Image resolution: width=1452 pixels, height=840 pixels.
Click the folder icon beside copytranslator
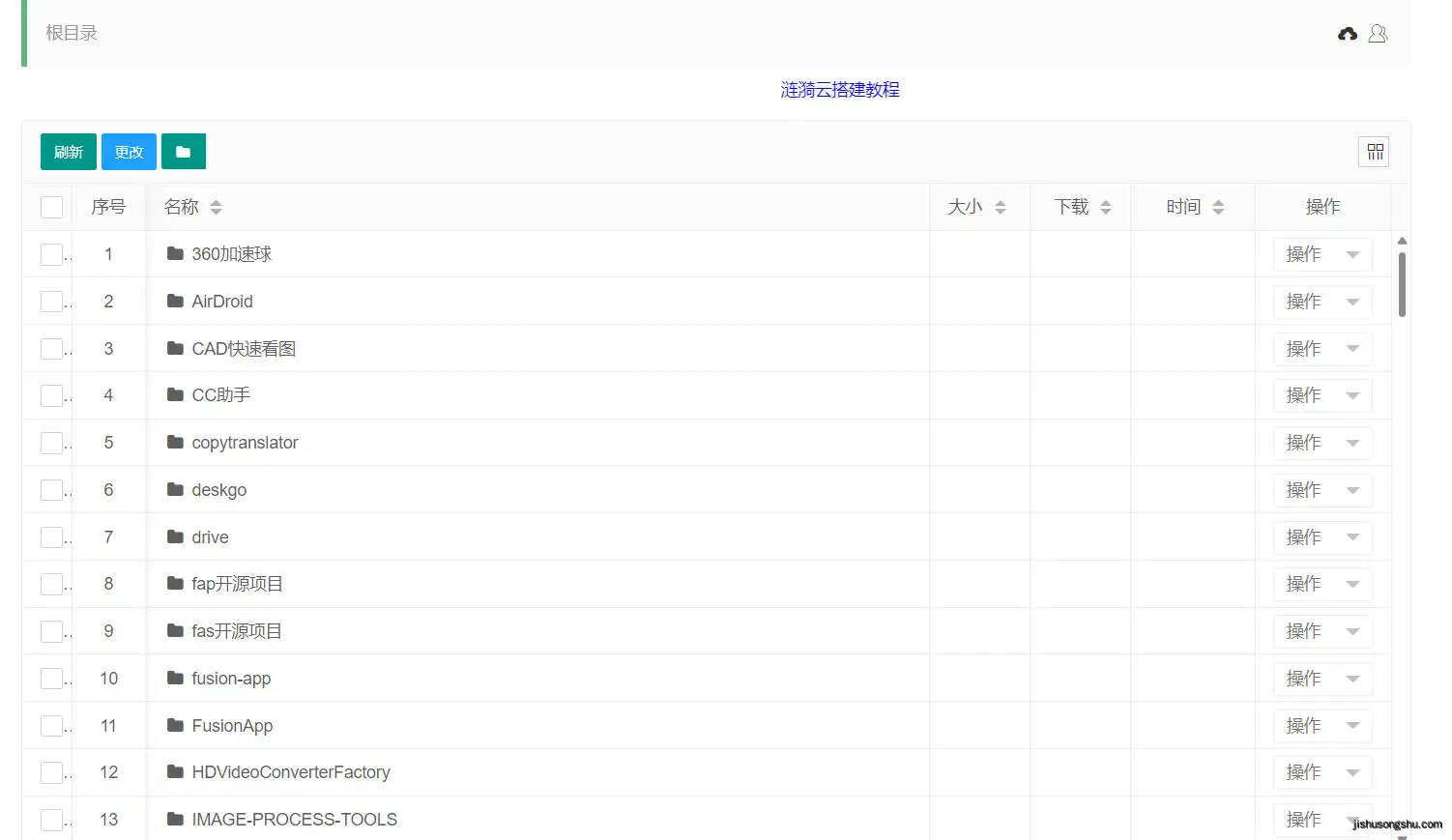[175, 443]
